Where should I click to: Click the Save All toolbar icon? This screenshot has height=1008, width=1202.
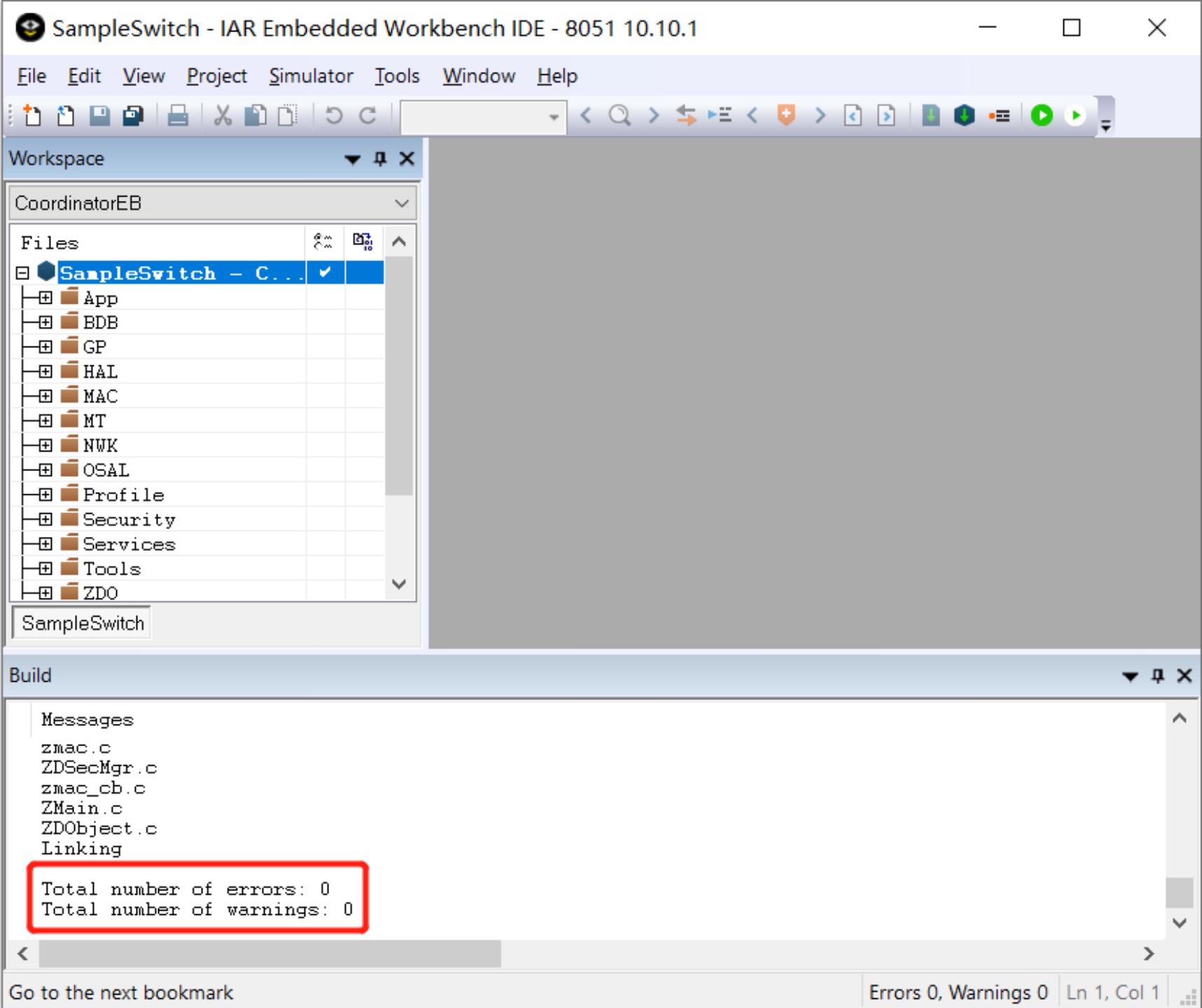pos(133,115)
